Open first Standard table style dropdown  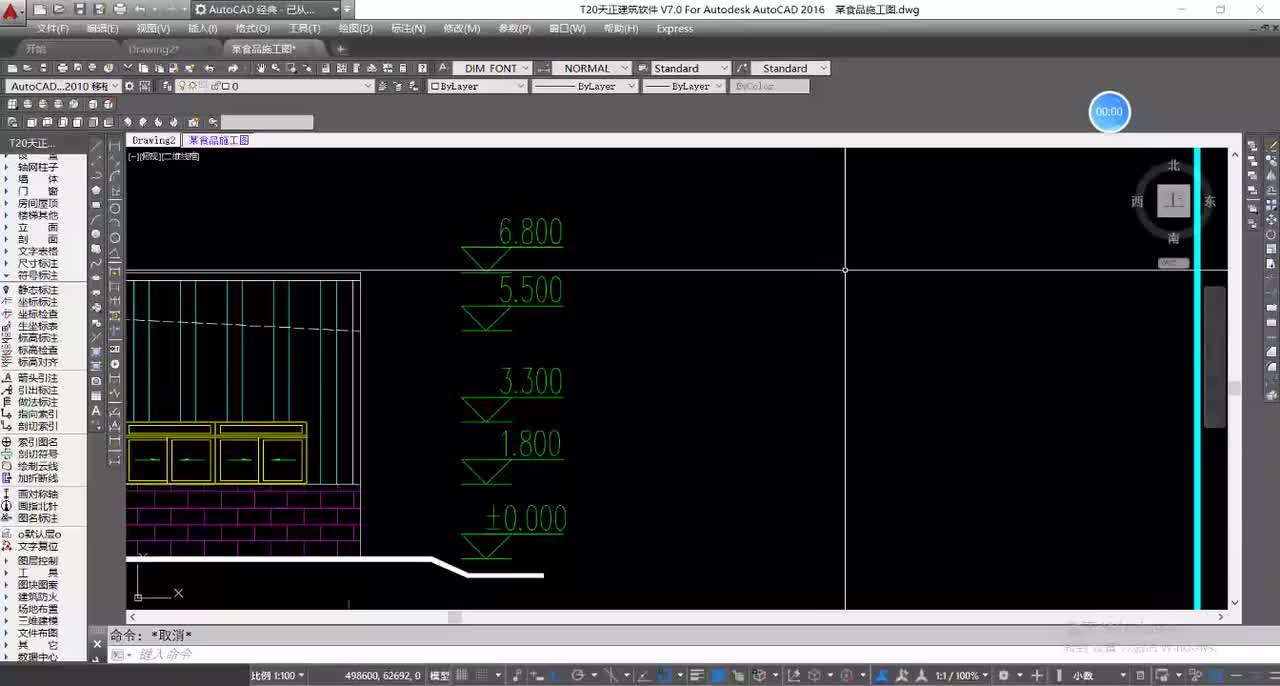pos(691,68)
